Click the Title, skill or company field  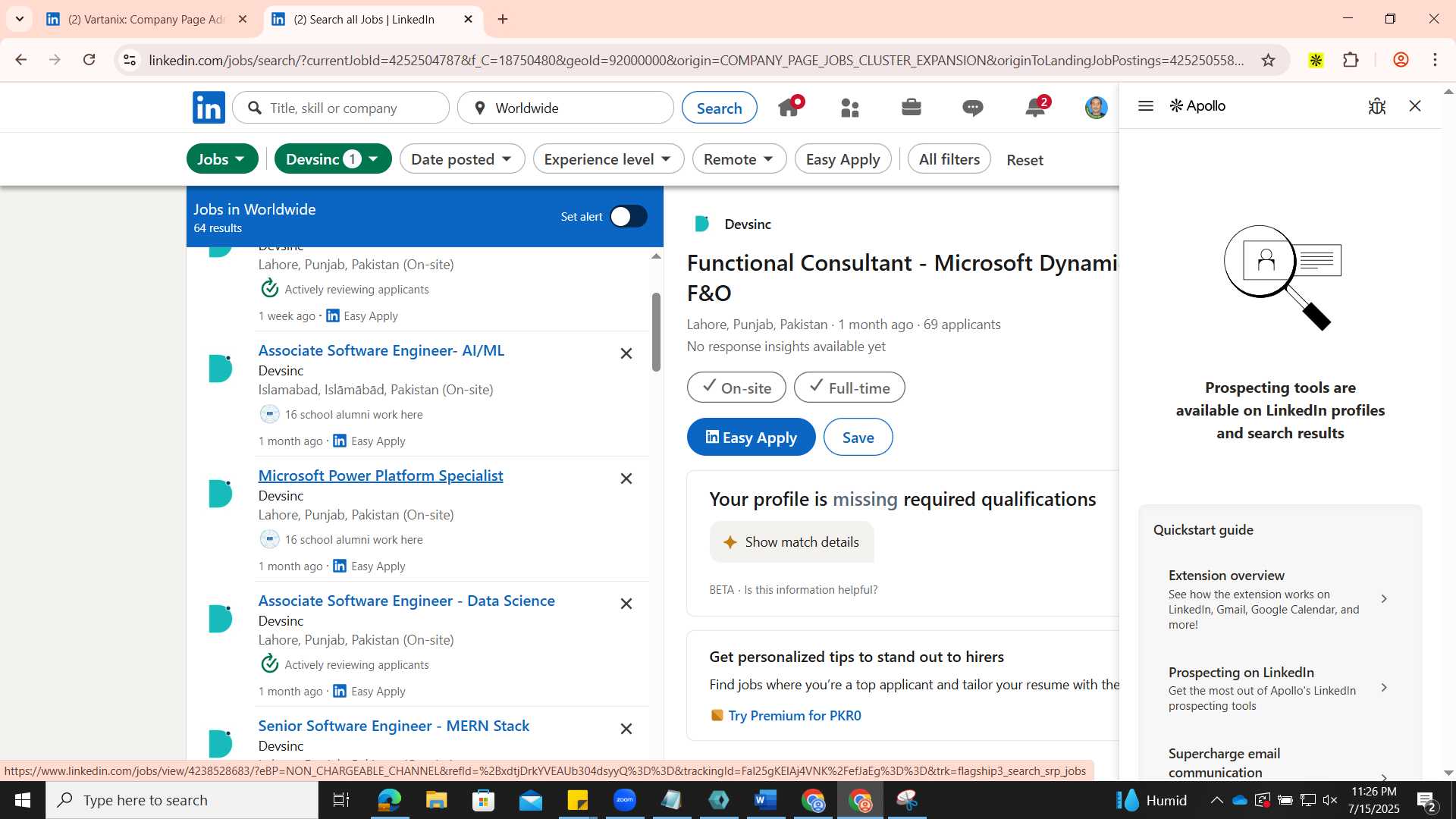[x=341, y=108]
